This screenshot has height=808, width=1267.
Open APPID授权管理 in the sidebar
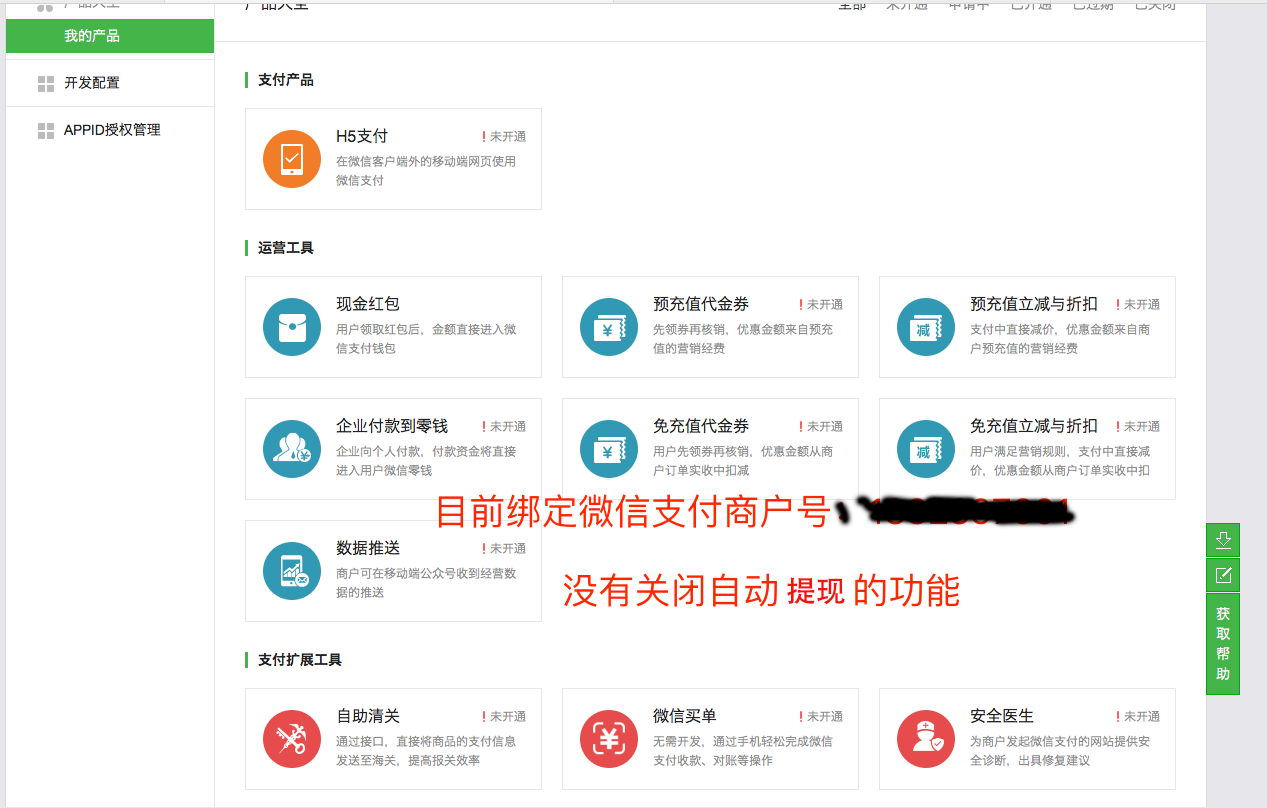tap(110, 130)
